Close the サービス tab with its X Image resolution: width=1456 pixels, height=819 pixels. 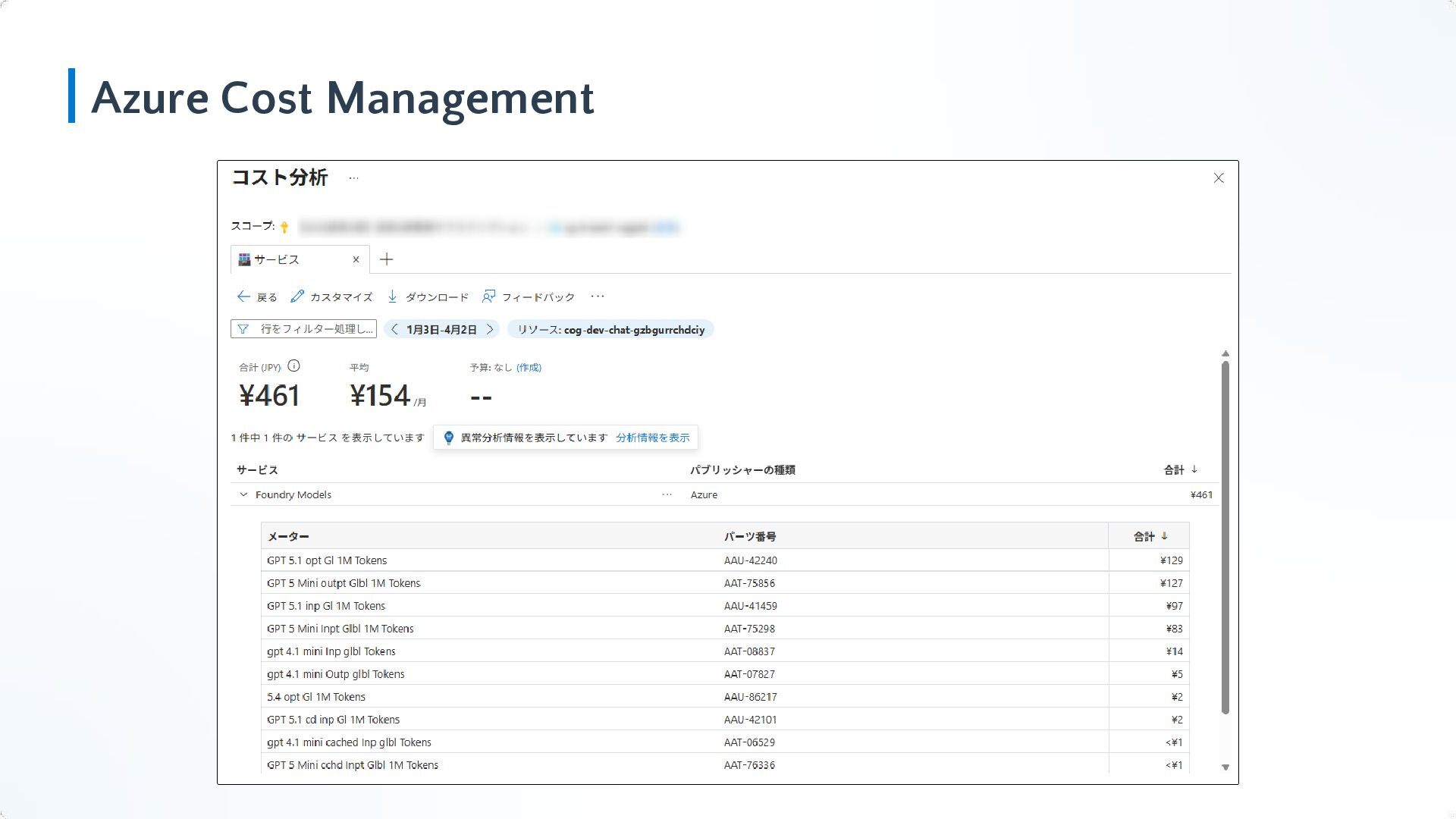tap(356, 259)
